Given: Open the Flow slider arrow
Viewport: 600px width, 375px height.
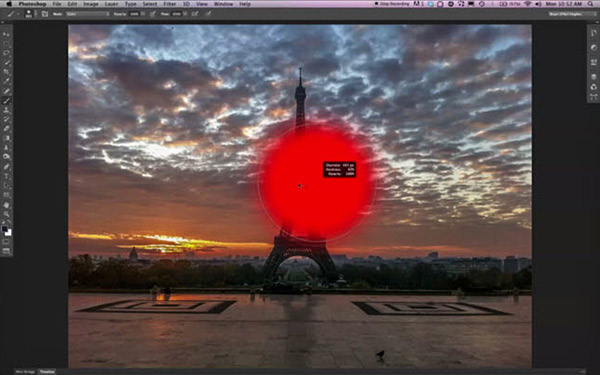Looking at the screenshot, I should coord(185,14).
